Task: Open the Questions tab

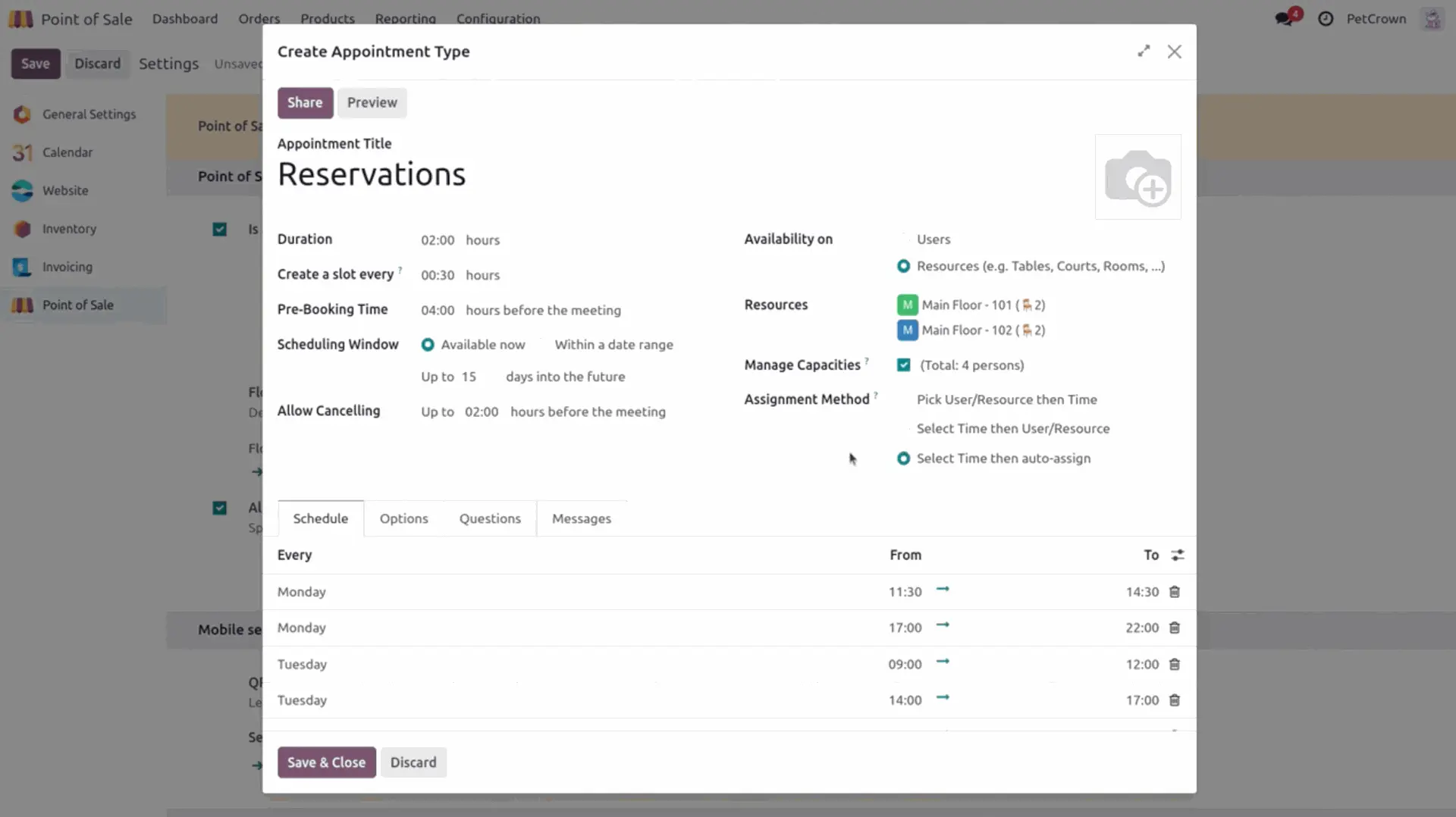Action: tap(490, 519)
